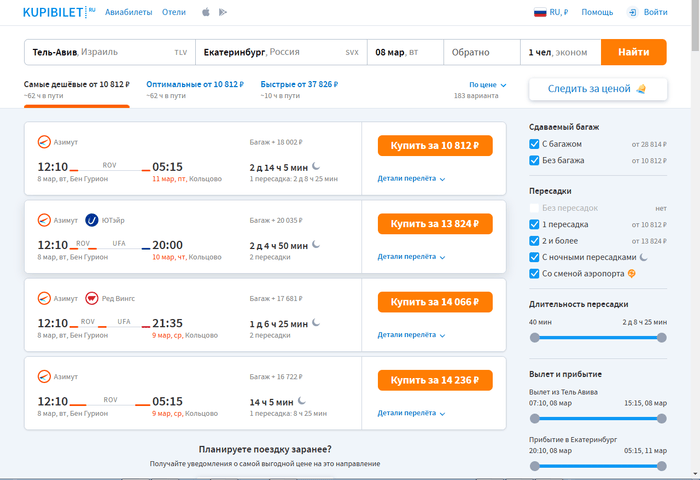
Task: Click 'Купить за 13 824 ₽' button
Action: pyautogui.click(x=435, y=224)
